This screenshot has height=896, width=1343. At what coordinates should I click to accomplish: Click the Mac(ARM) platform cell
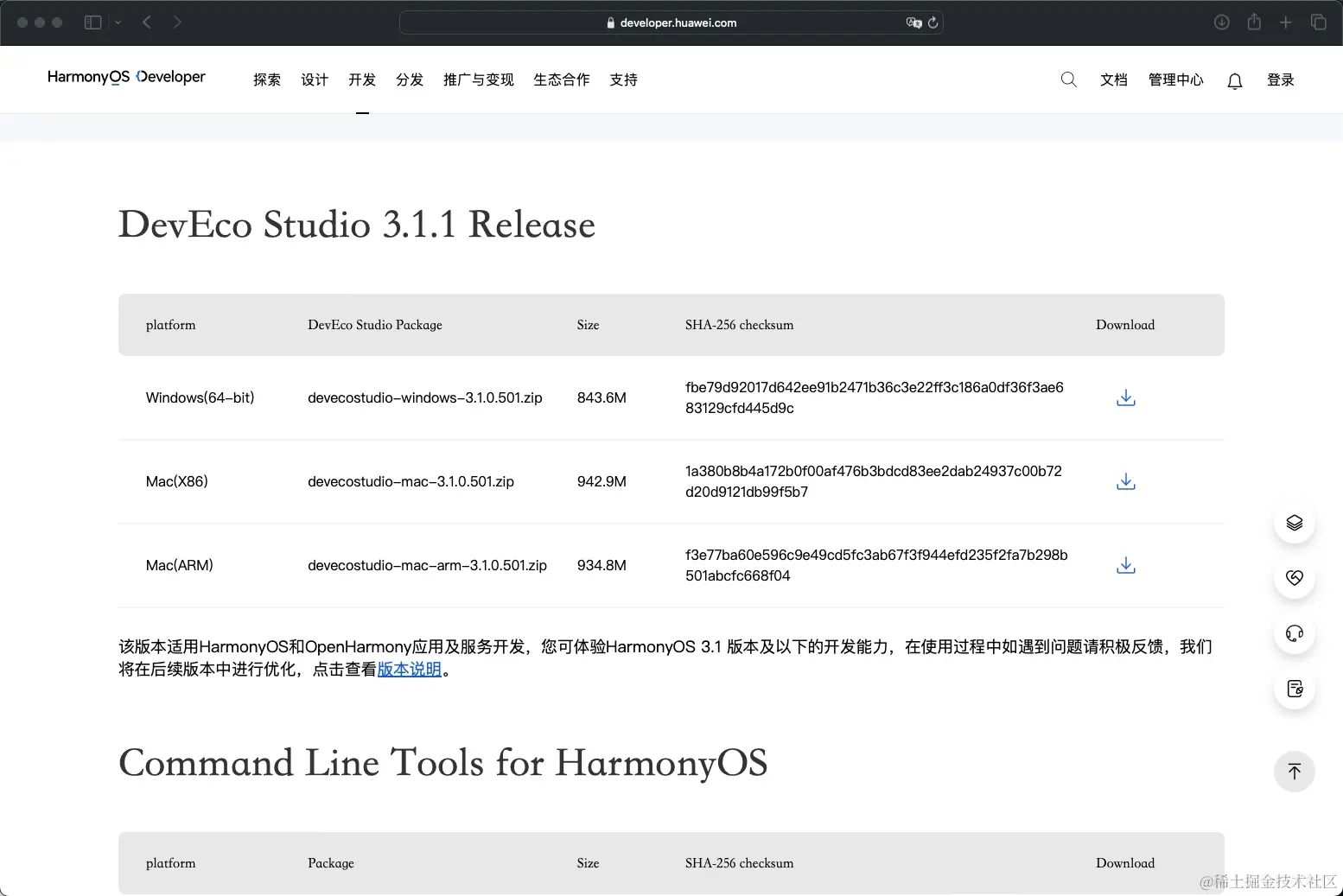pyautogui.click(x=180, y=565)
